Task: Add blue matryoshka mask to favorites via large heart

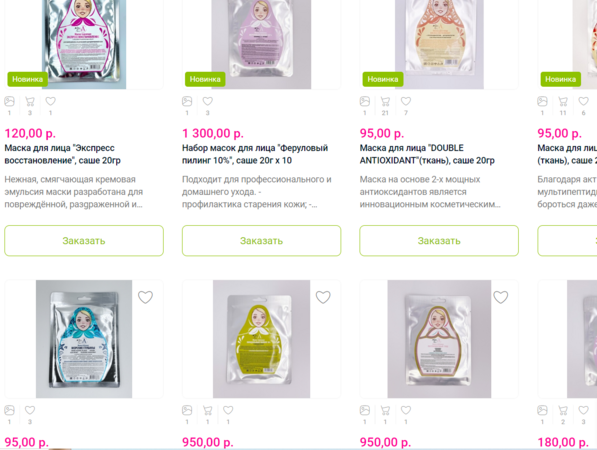Action: click(x=145, y=297)
